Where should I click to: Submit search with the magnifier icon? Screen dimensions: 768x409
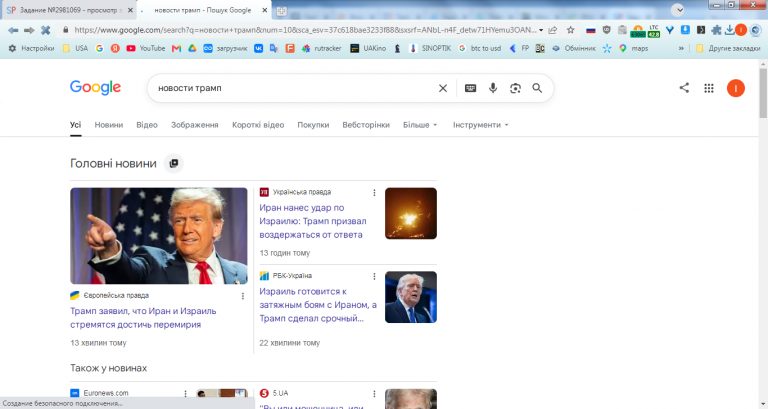click(x=537, y=88)
